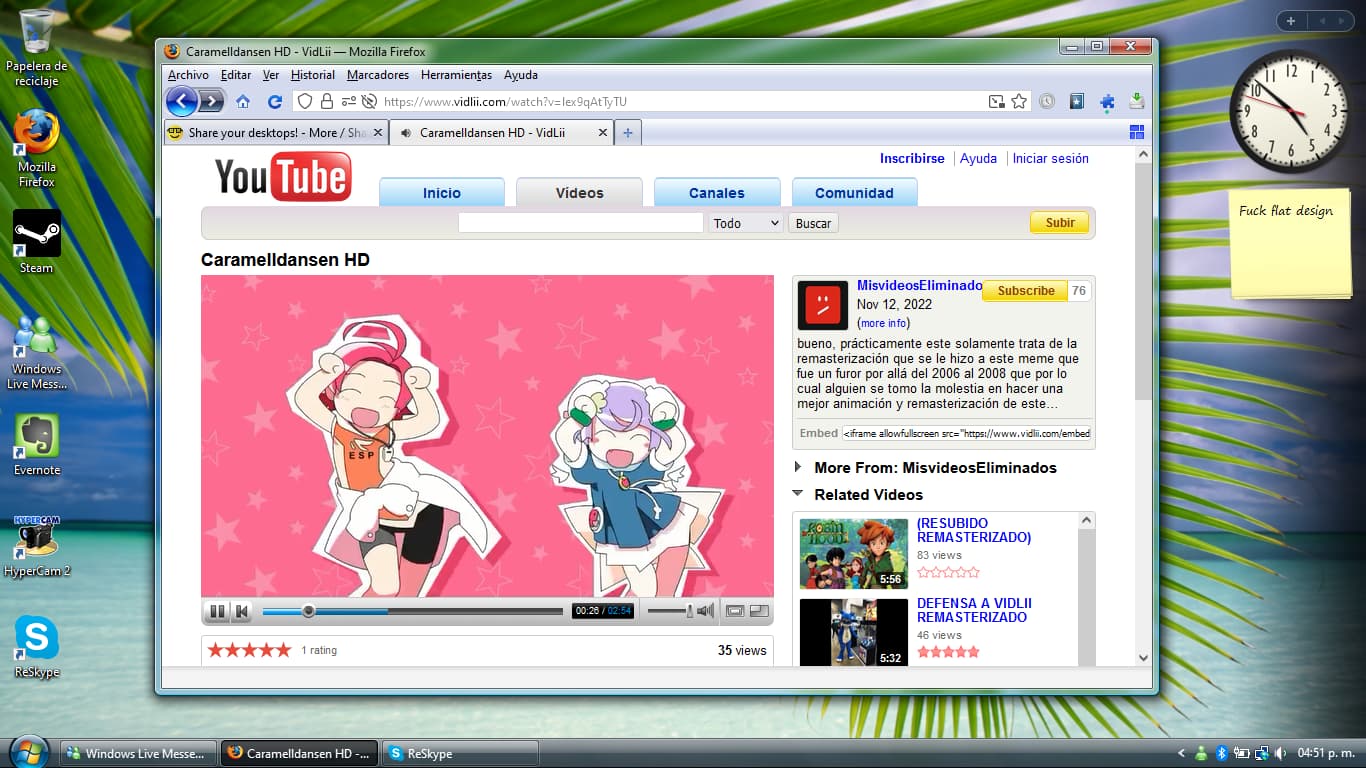Reload the page with the refresh icon
This screenshot has height=768, width=1366.
pos(275,101)
